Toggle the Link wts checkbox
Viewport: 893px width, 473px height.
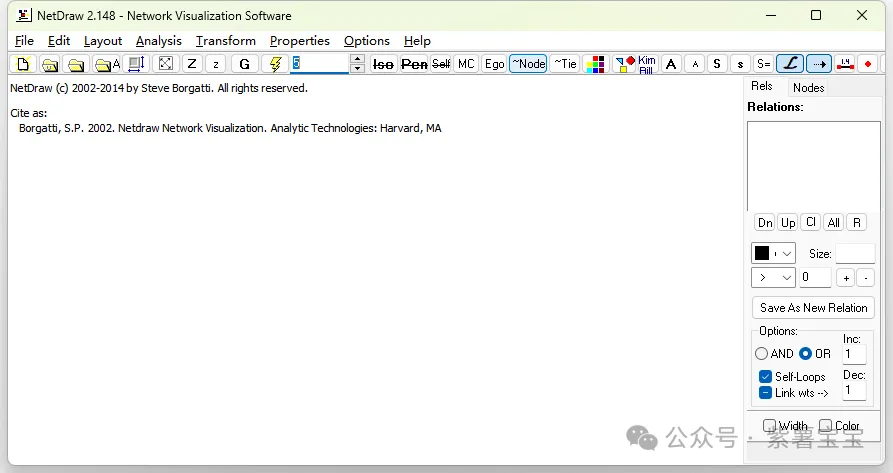(x=765, y=393)
